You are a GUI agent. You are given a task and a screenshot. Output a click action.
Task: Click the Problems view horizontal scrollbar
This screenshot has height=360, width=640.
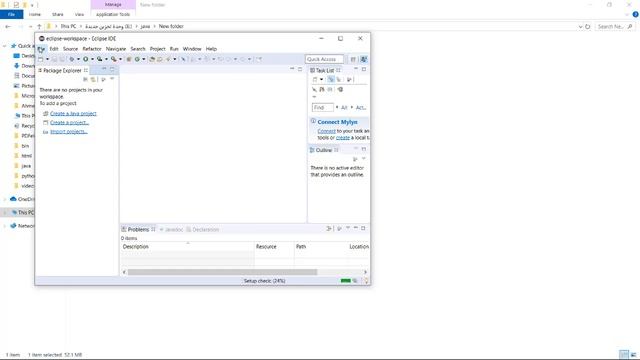pos(222,272)
